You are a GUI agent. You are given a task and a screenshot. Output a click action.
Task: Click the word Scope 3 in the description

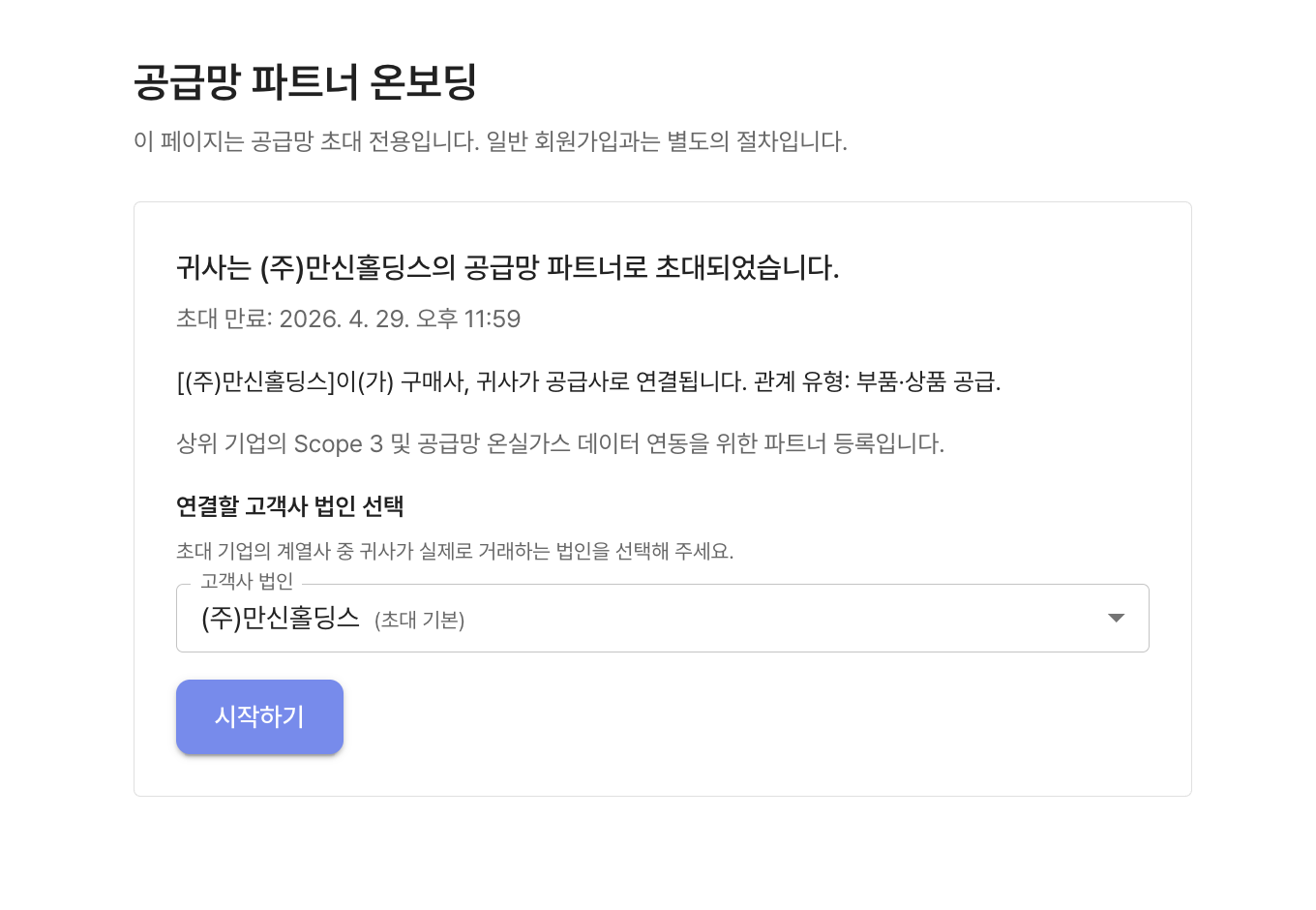(339, 443)
